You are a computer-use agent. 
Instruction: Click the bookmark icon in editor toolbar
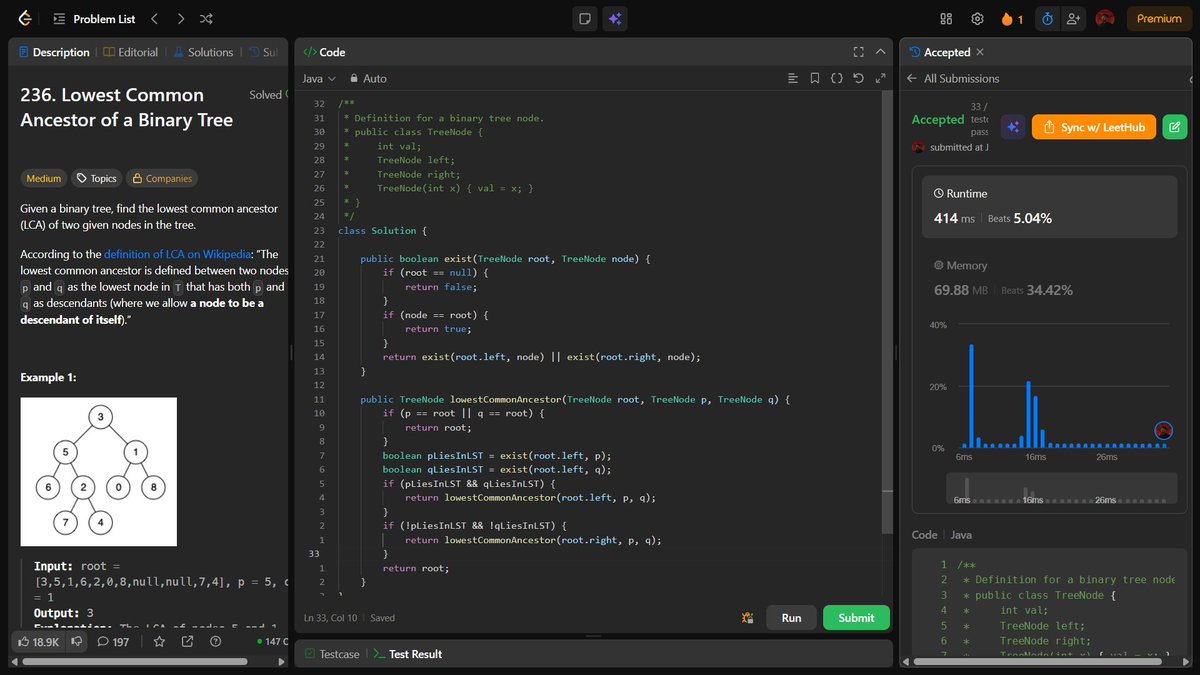point(815,78)
